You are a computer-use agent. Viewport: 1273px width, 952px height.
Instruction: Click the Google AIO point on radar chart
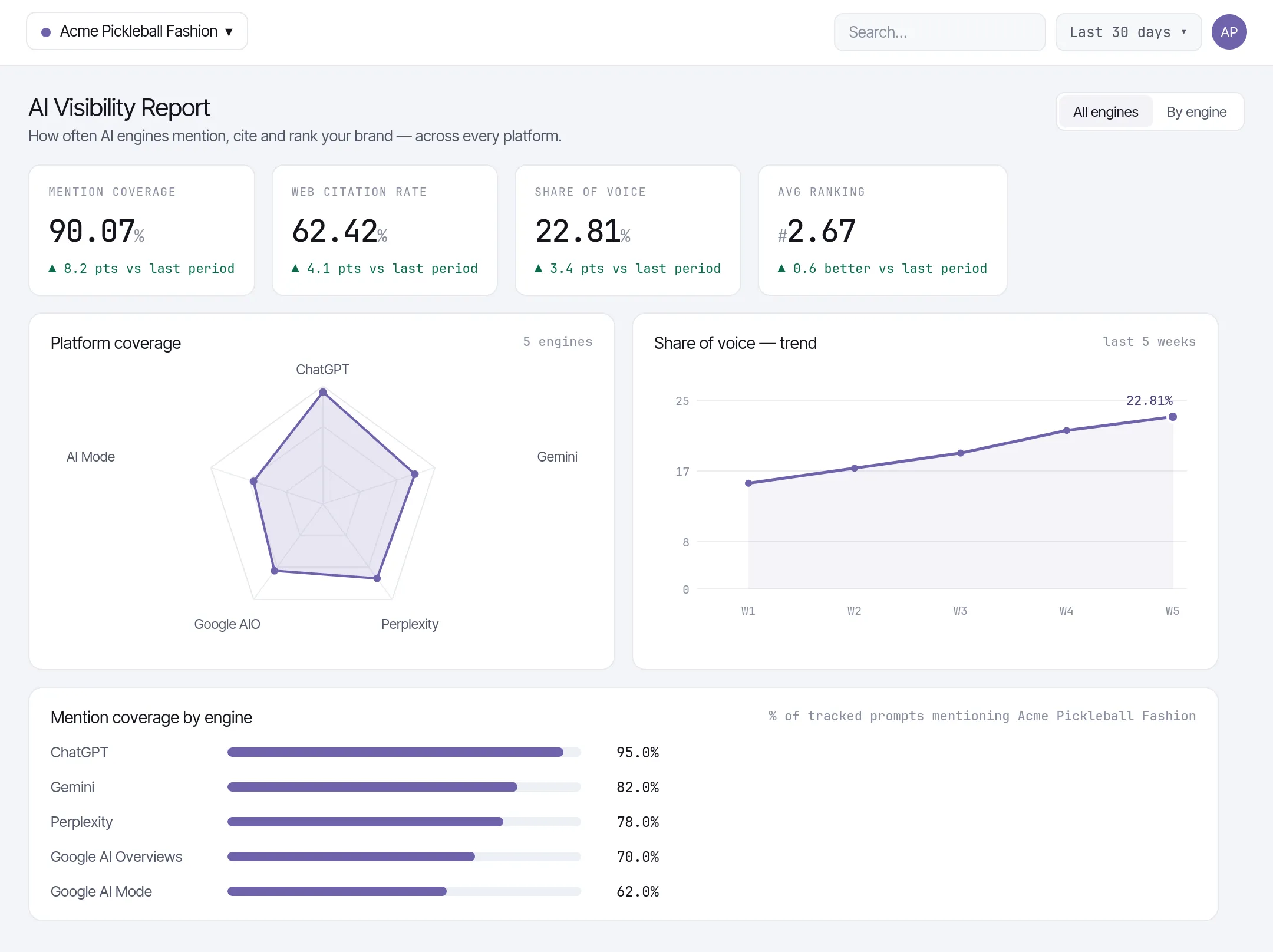coord(274,571)
